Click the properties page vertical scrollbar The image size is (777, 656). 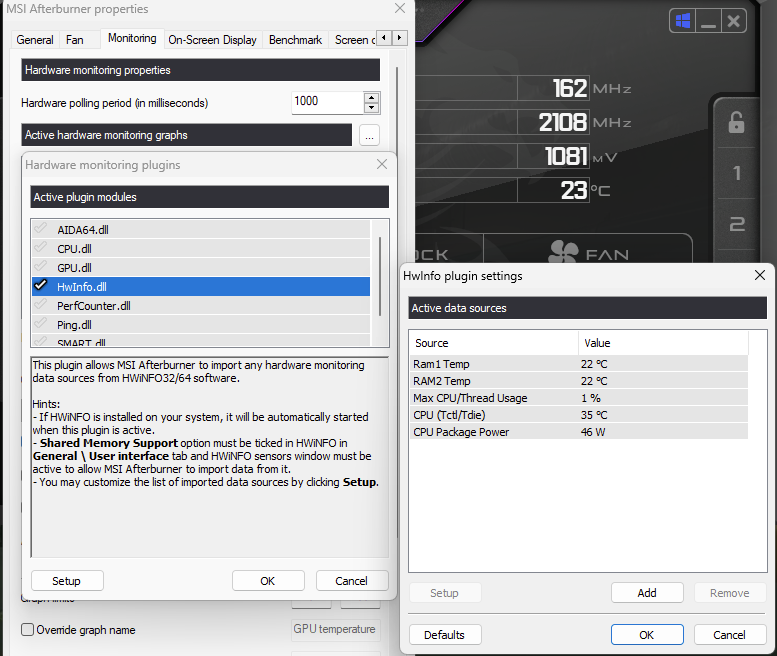397,107
